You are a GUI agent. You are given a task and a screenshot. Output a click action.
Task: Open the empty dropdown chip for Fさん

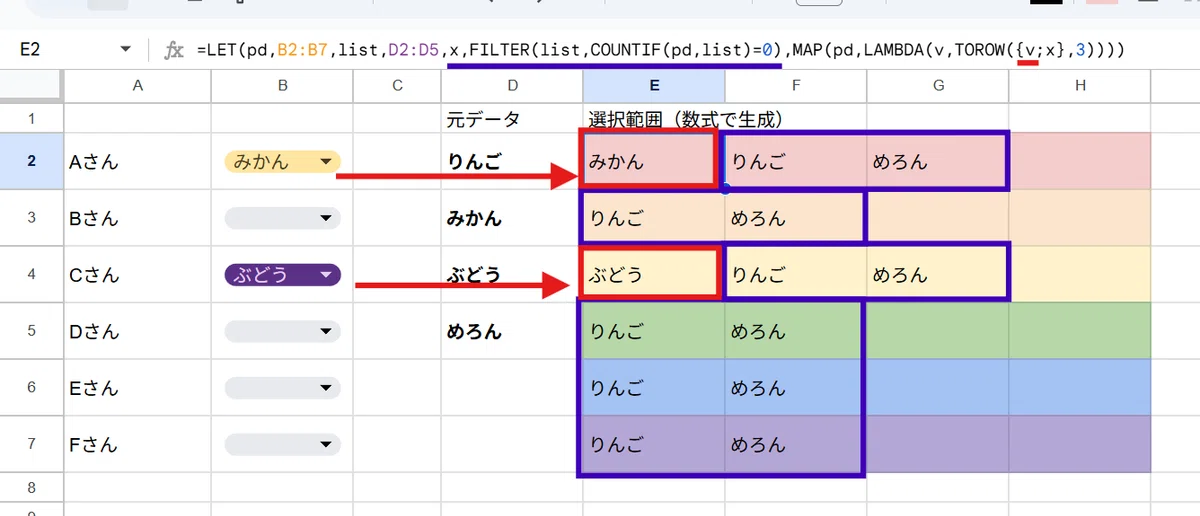point(283,444)
